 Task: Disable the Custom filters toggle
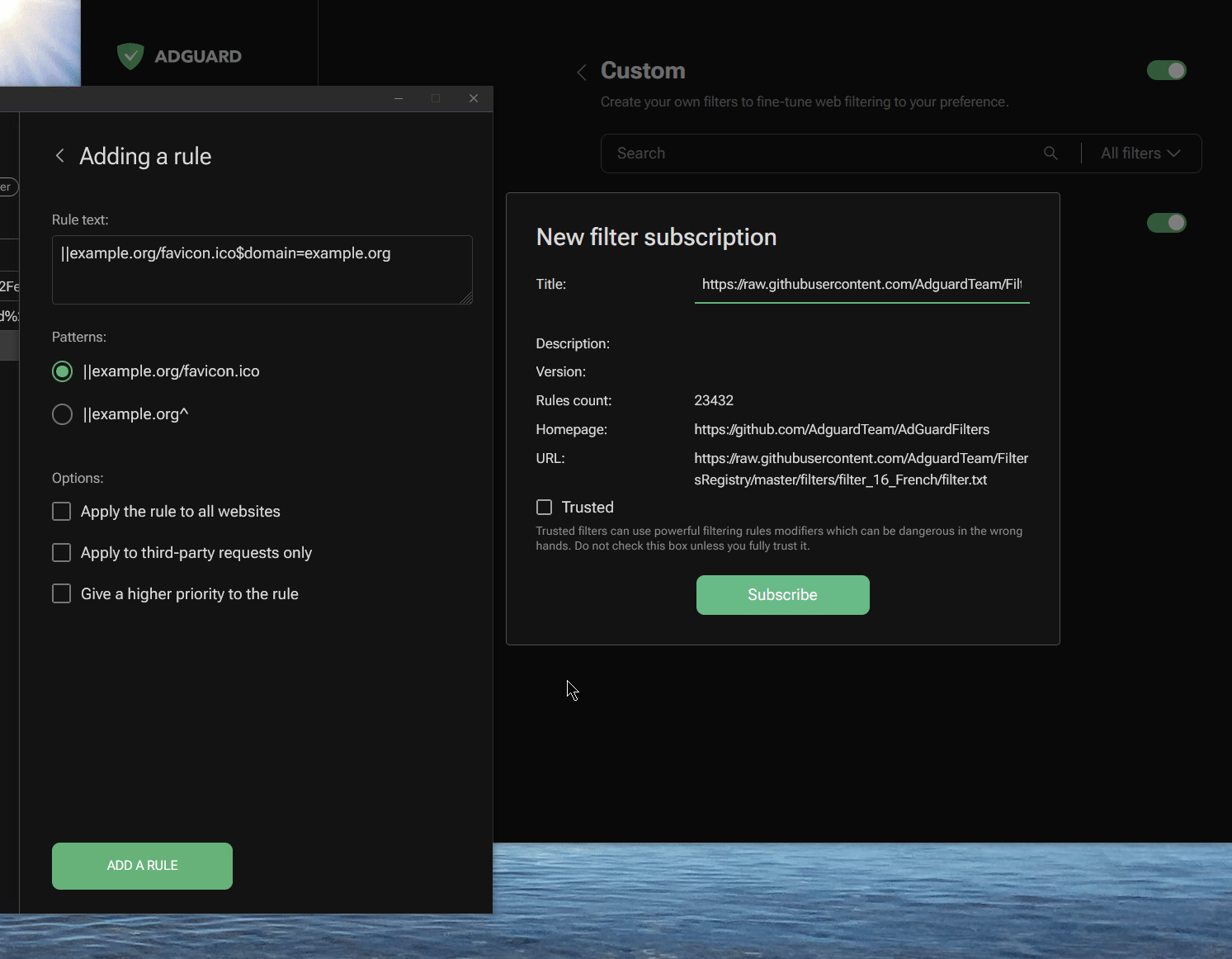coord(1166,70)
